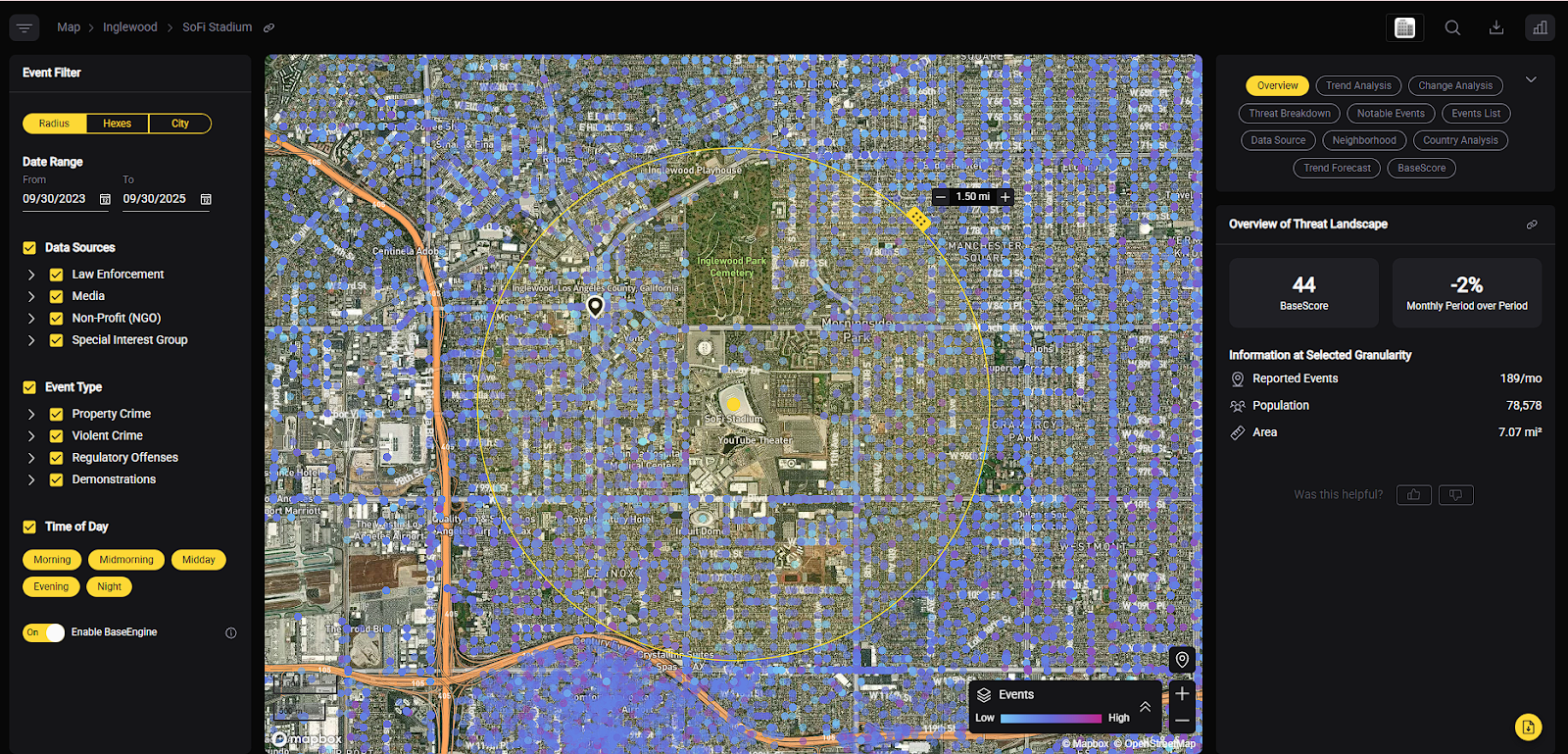Open the building view icon in the top bar
Image resolution: width=1568 pixels, height=754 pixels.
pos(1404,27)
